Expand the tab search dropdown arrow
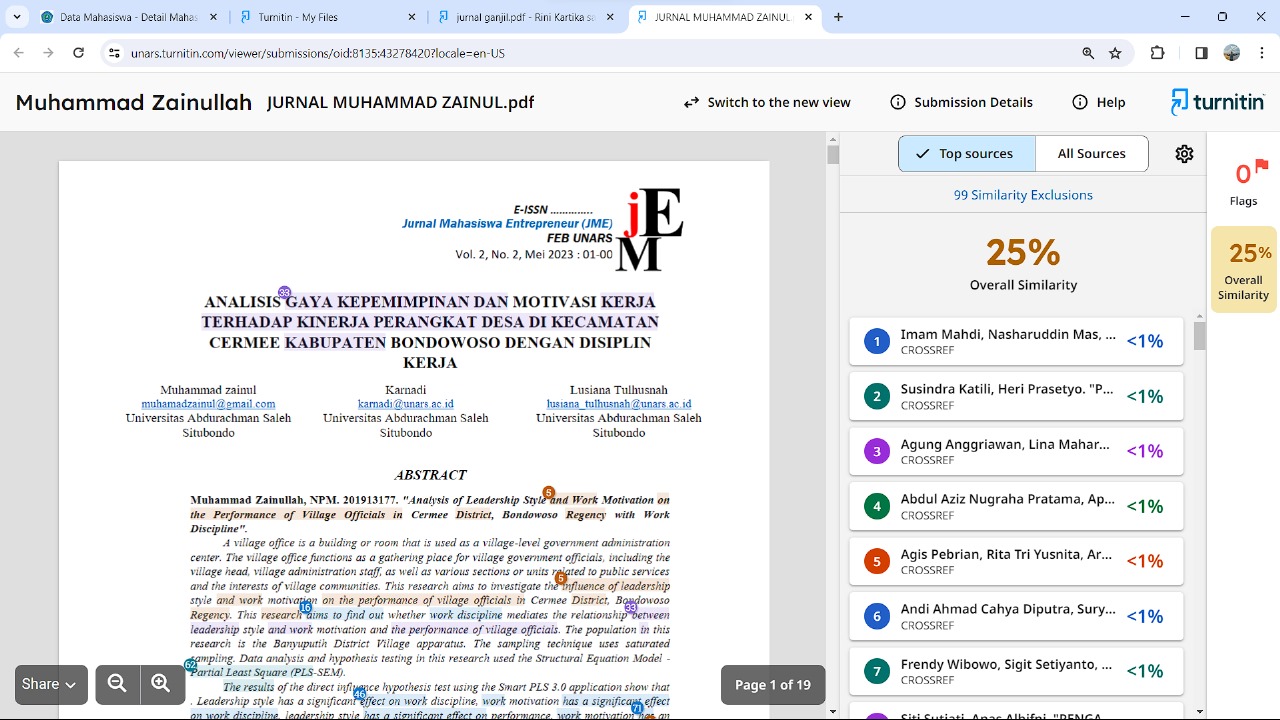 click(x=17, y=17)
